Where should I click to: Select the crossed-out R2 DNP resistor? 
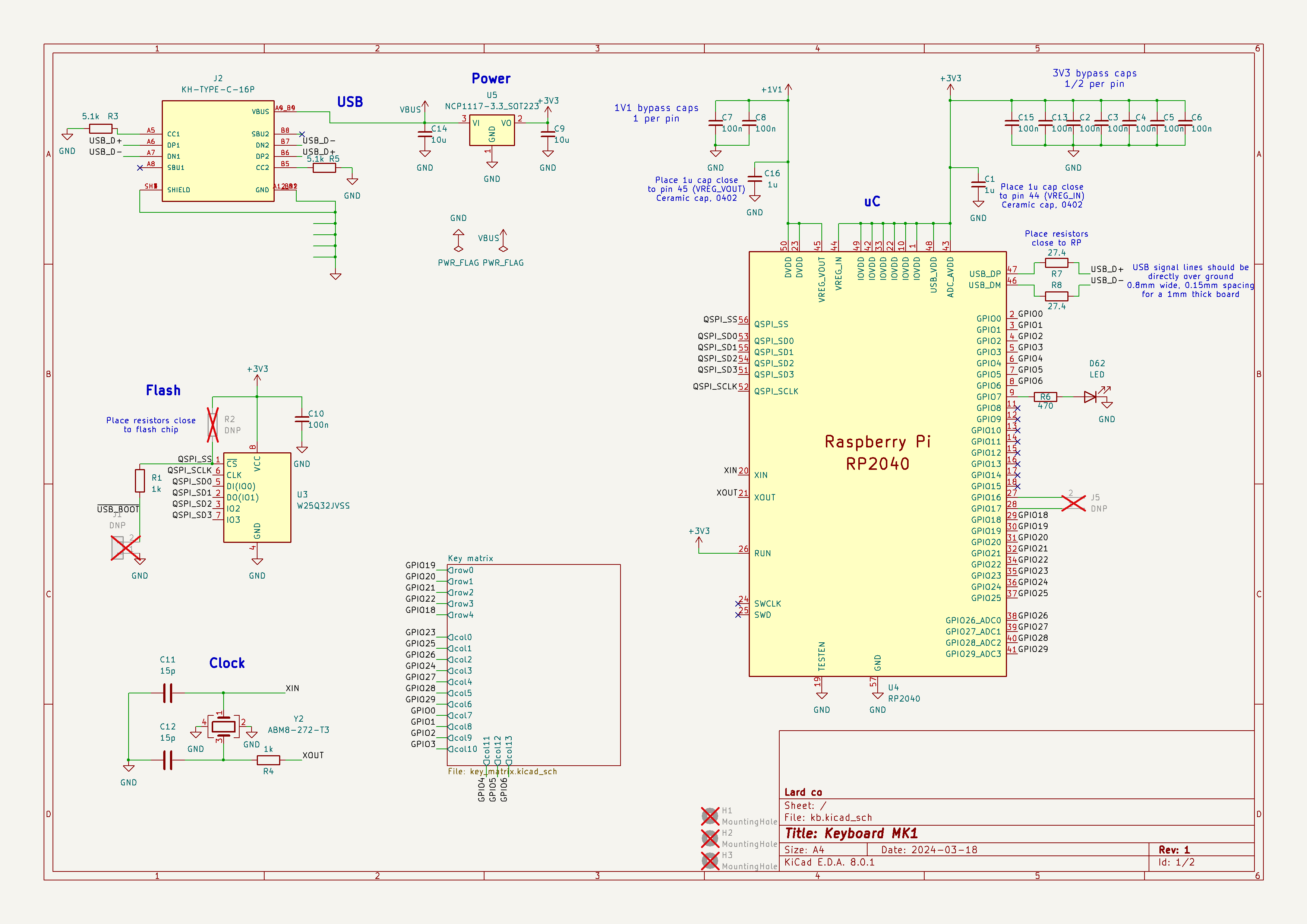click(x=212, y=424)
